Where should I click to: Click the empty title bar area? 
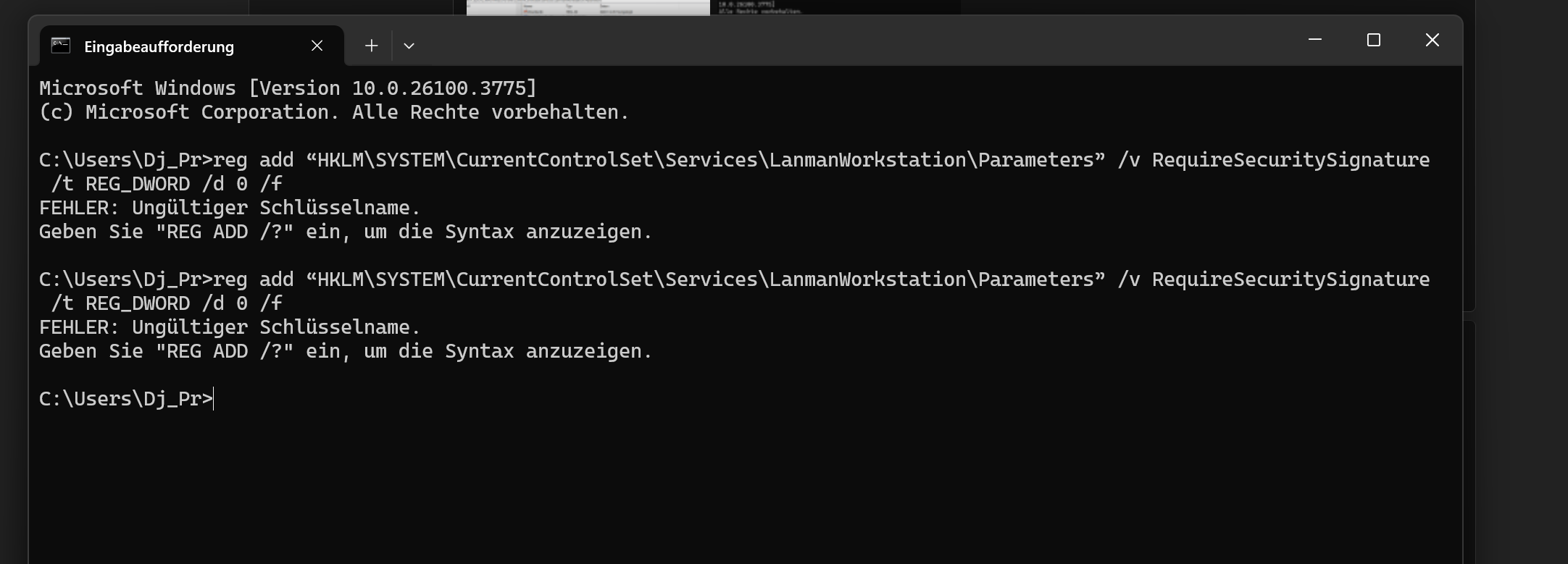coord(855,41)
